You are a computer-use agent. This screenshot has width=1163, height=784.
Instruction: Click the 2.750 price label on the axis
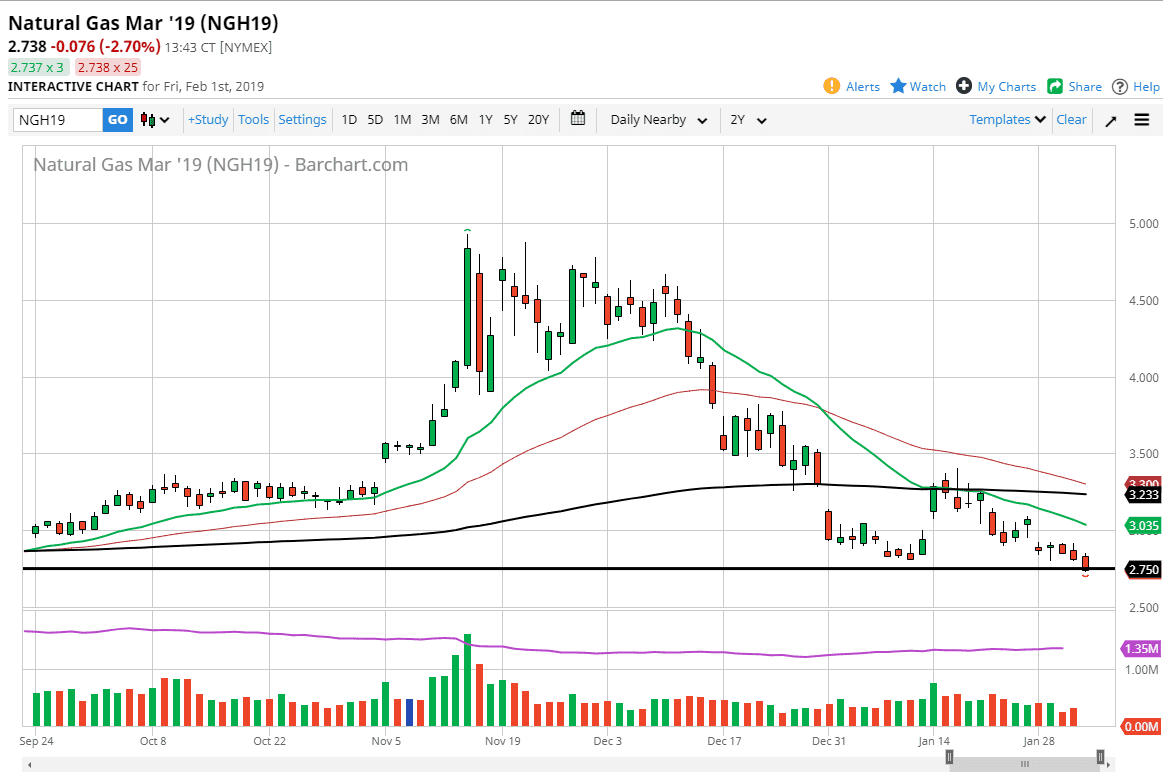(1143, 570)
